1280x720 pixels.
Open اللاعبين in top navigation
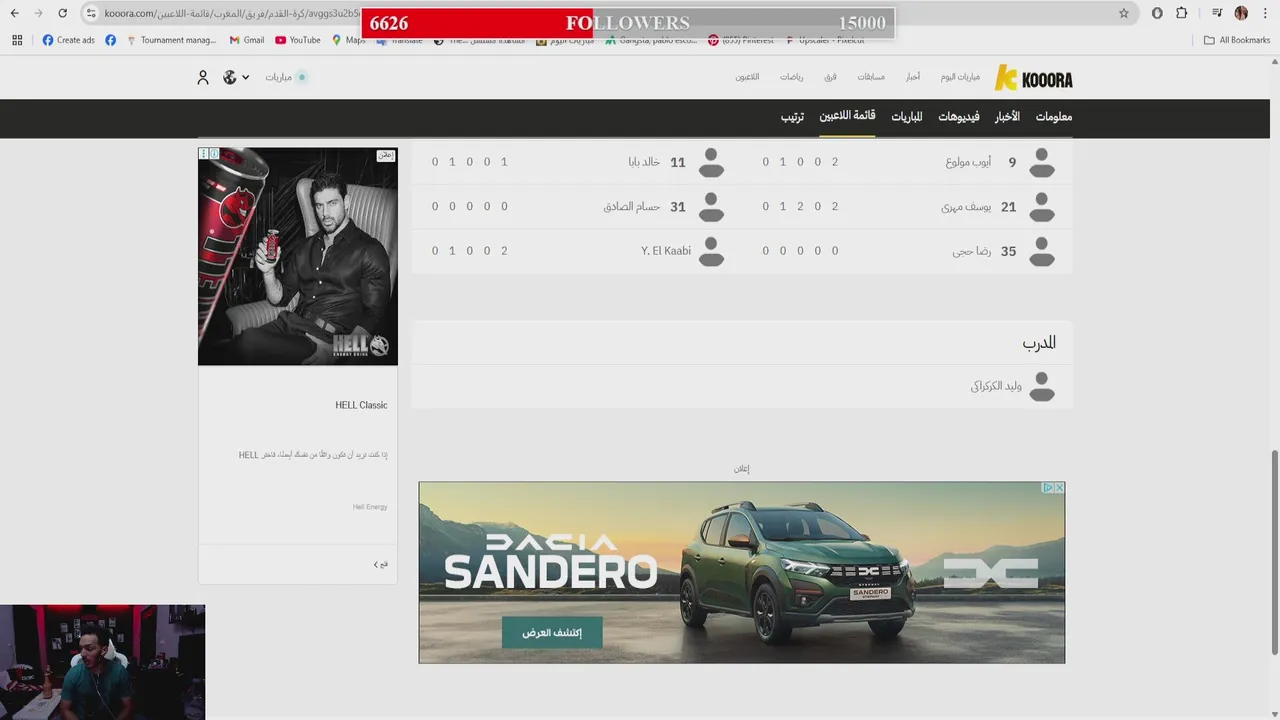[747, 77]
